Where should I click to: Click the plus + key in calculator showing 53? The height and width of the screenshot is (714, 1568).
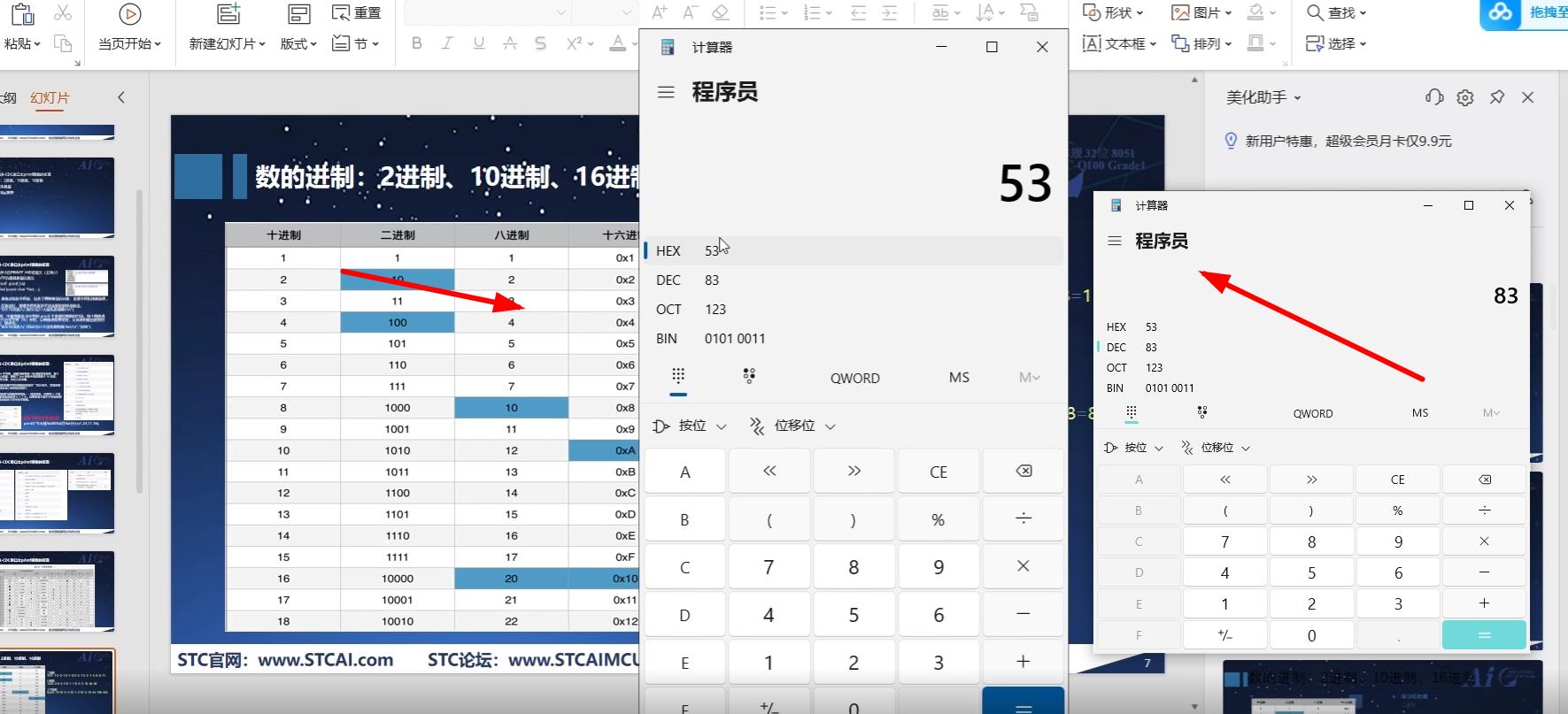point(1023,662)
